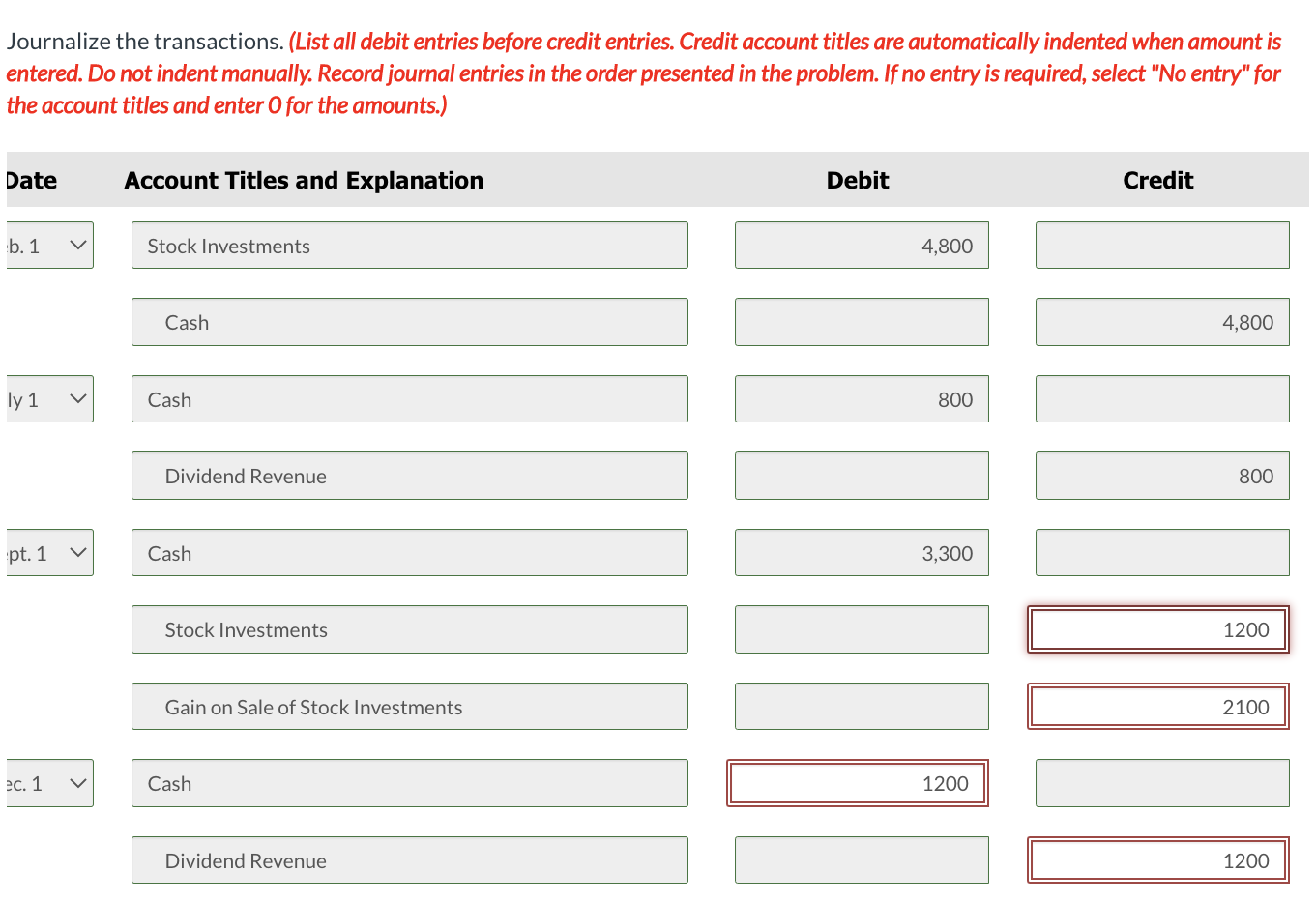Click the credit field showing 2100
This screenshot has width=1316, height=902.
pos(1158,707)
